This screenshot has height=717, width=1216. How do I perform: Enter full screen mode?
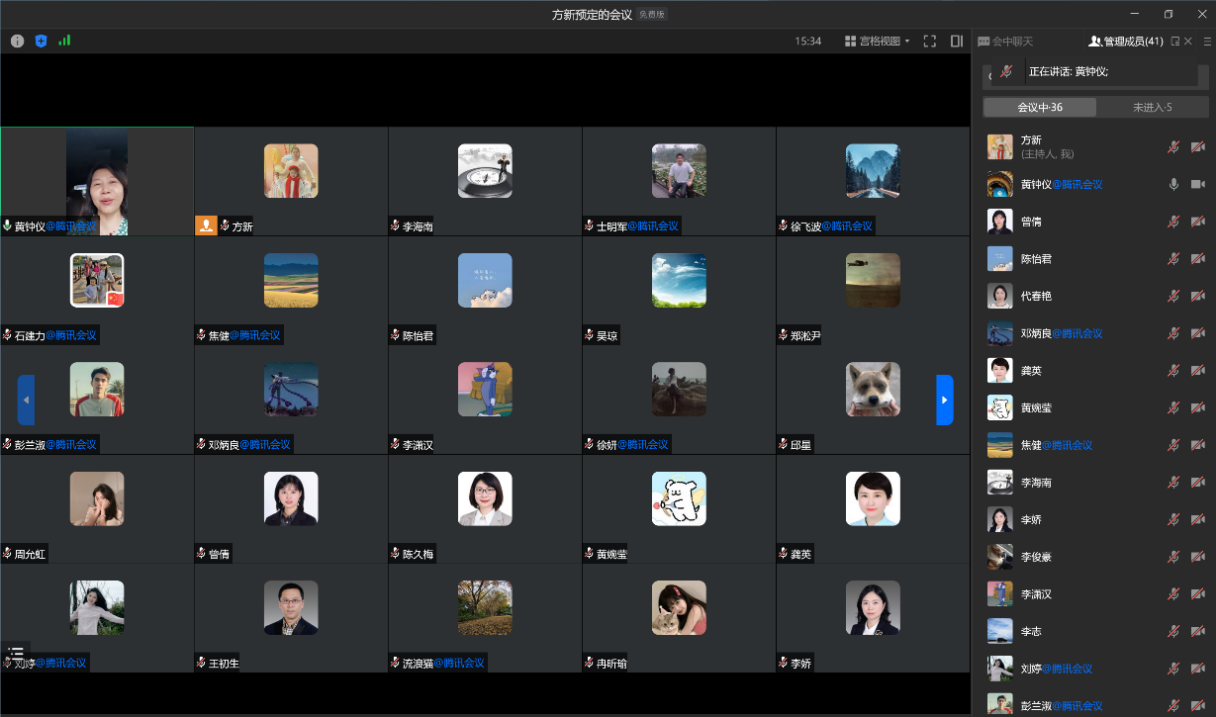point(930,41)
